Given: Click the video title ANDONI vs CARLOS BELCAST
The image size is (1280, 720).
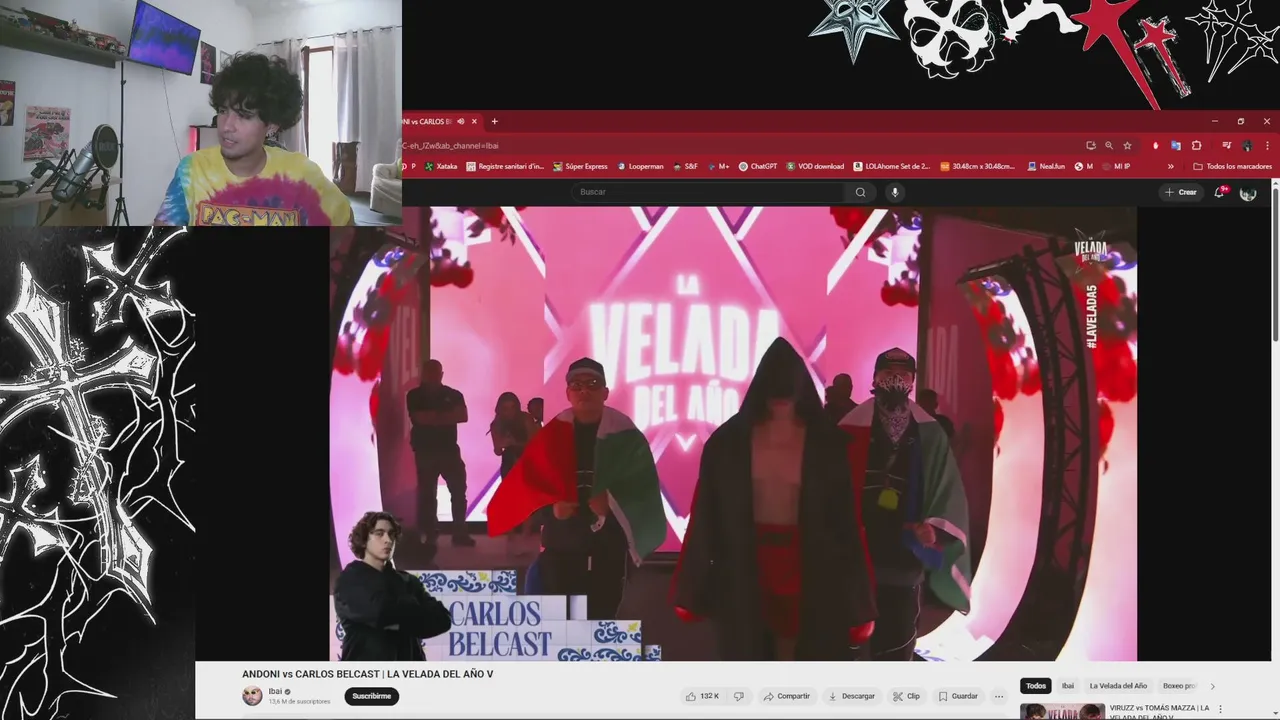Looking at the screenshot, I should click(x=368, y=674).
